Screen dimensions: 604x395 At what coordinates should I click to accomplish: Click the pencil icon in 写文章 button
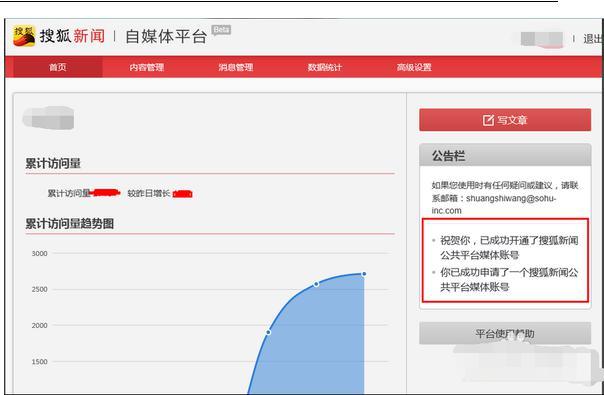(x=488, y=120)
